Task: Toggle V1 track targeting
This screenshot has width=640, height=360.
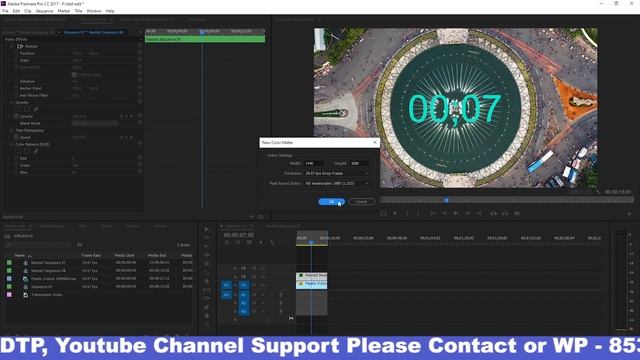Action: [x=244, y=285]
